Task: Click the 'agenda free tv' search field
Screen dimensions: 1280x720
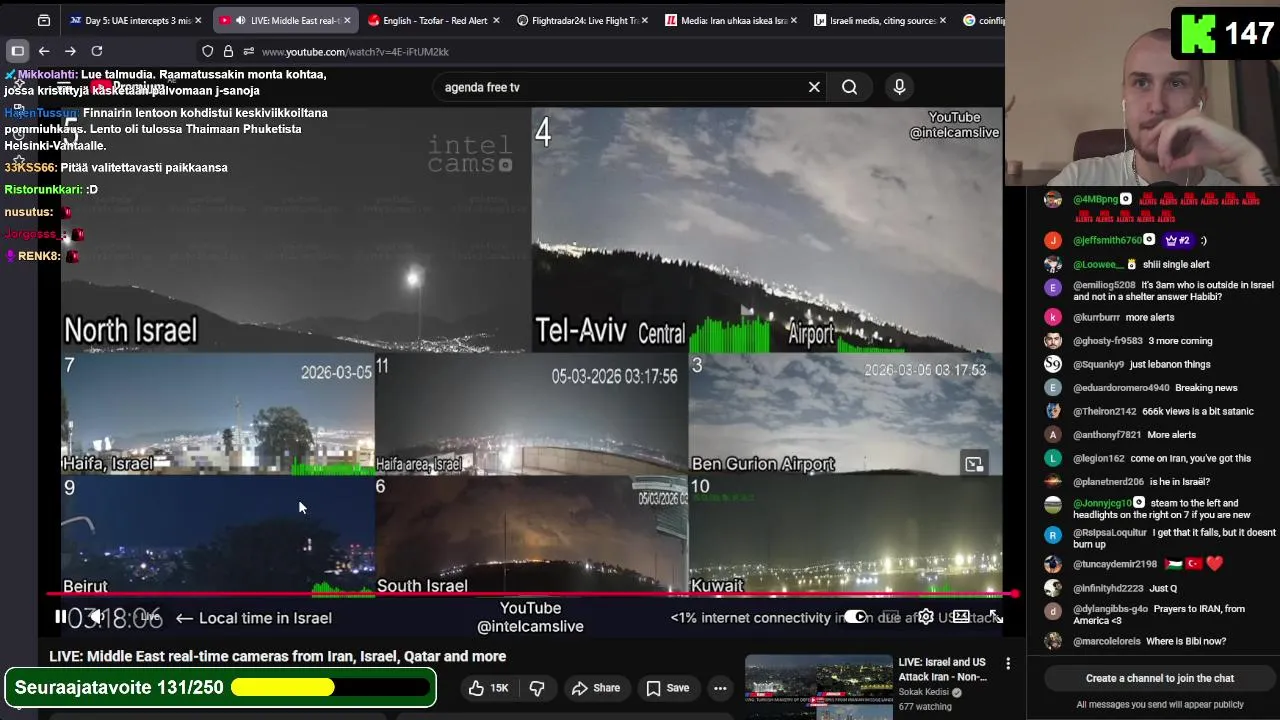Action: click(620, 87)
